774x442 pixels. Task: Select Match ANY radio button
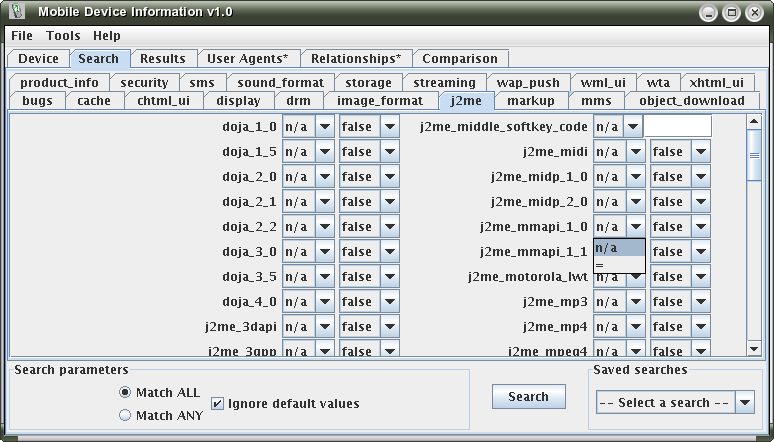pyautogui.click(x=125, y=415)
